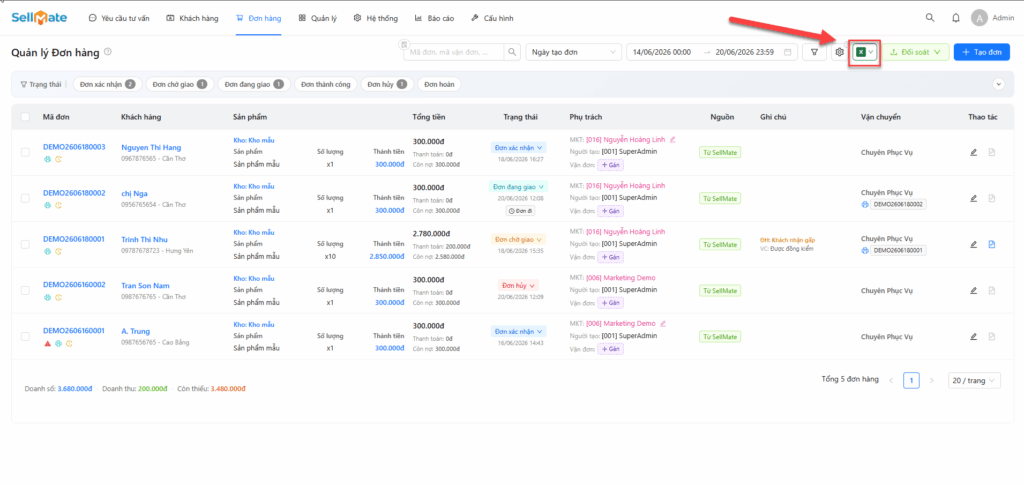The image size is (1024, 486).
Task: Open the gear settings beside filter
Action: (840, 52)
